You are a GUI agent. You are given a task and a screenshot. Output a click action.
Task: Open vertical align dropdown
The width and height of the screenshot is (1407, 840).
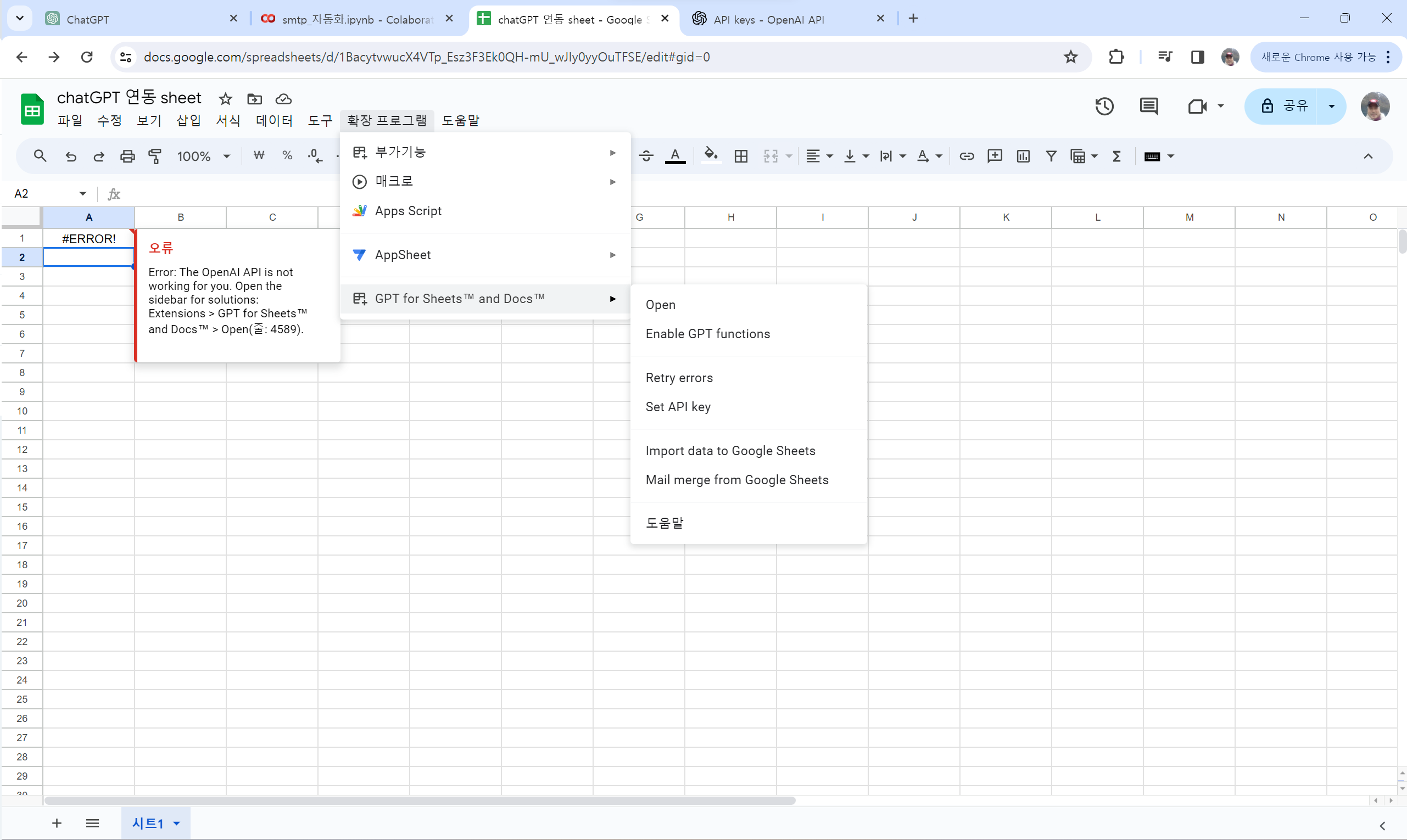coord(856,156)
